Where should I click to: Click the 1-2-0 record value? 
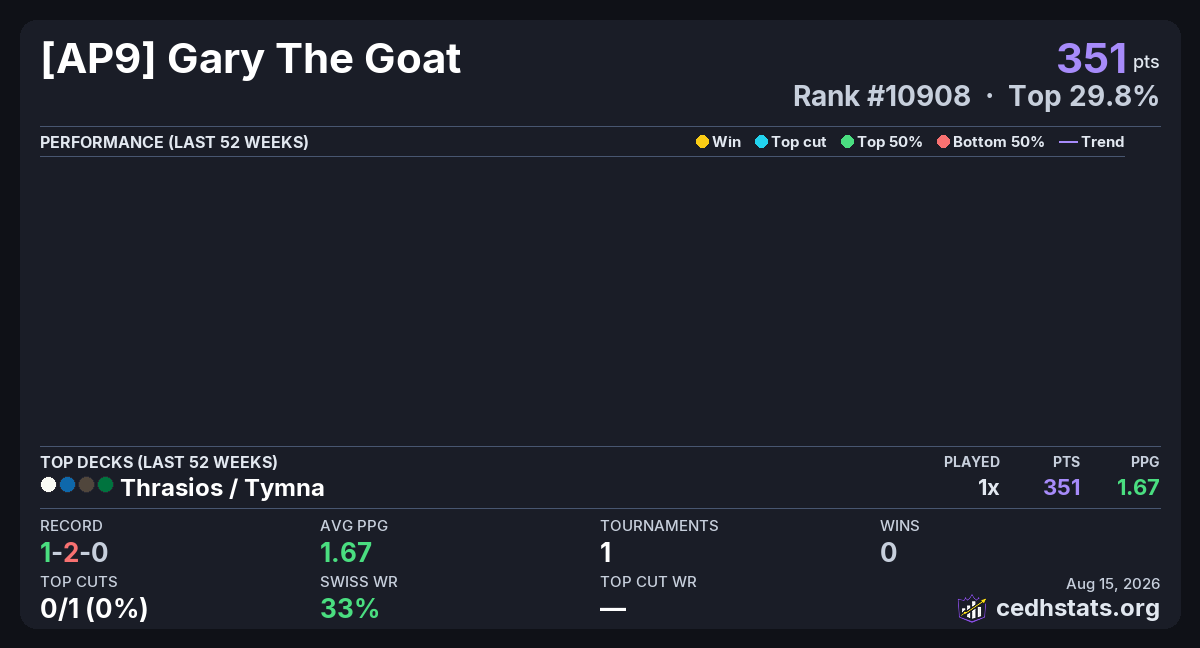click(73, 552)
